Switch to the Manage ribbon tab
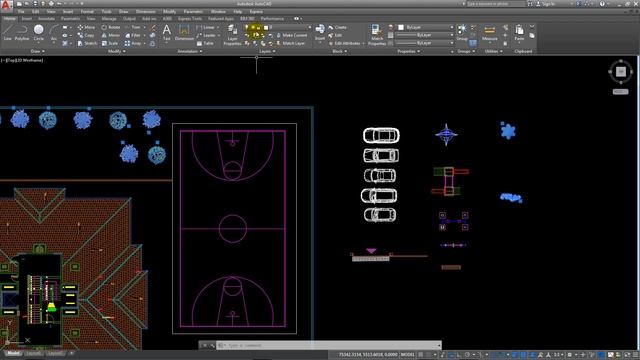 tap(109, 19)
